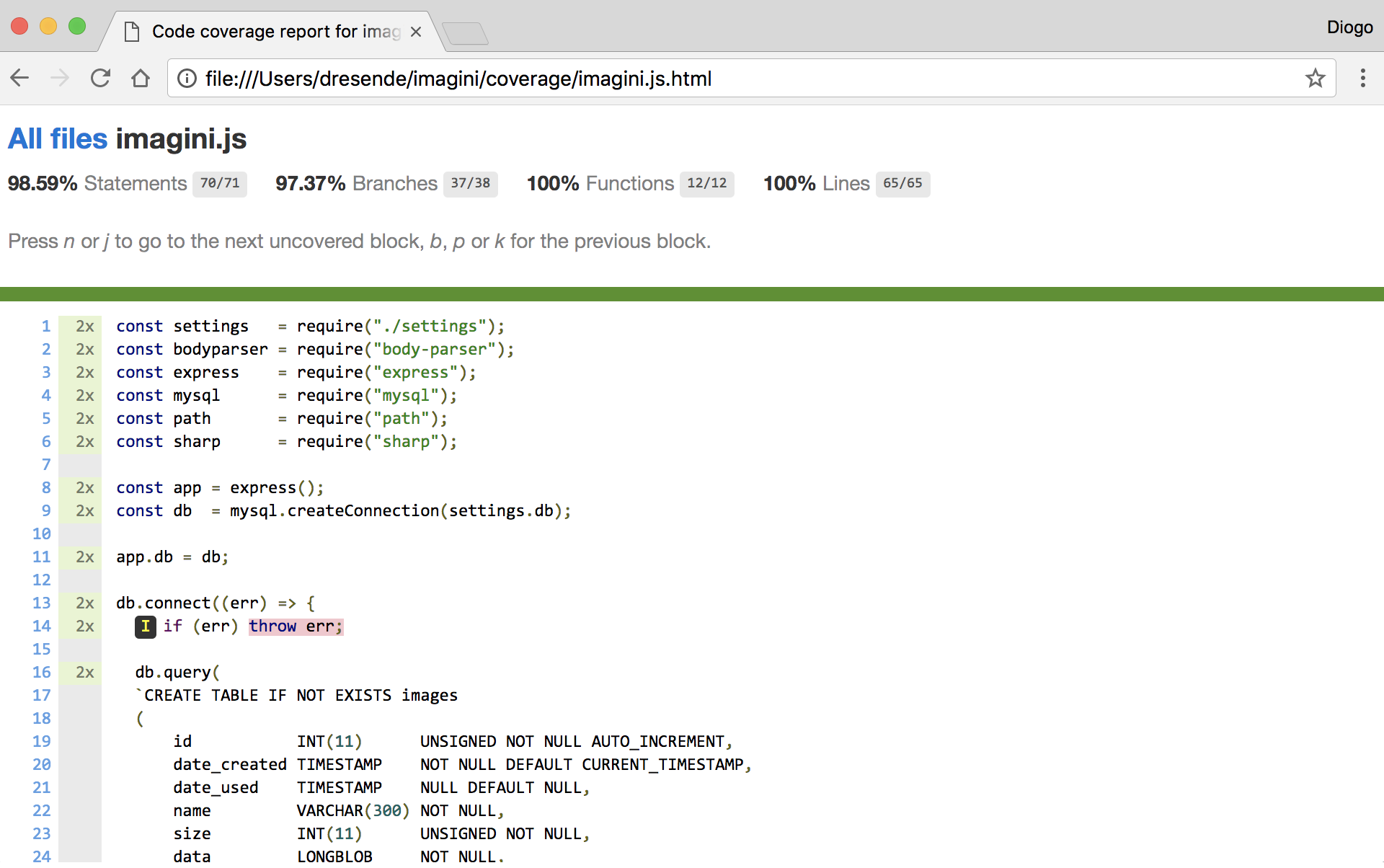Click line number 1 link

point(46,327)
